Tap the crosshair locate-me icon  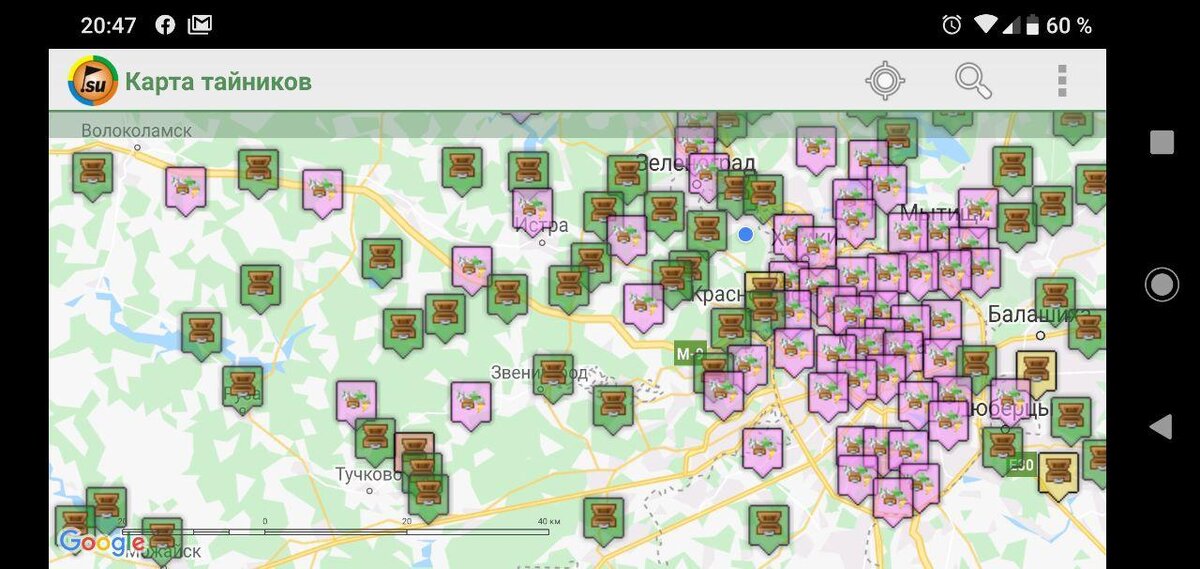pos(885,80)
